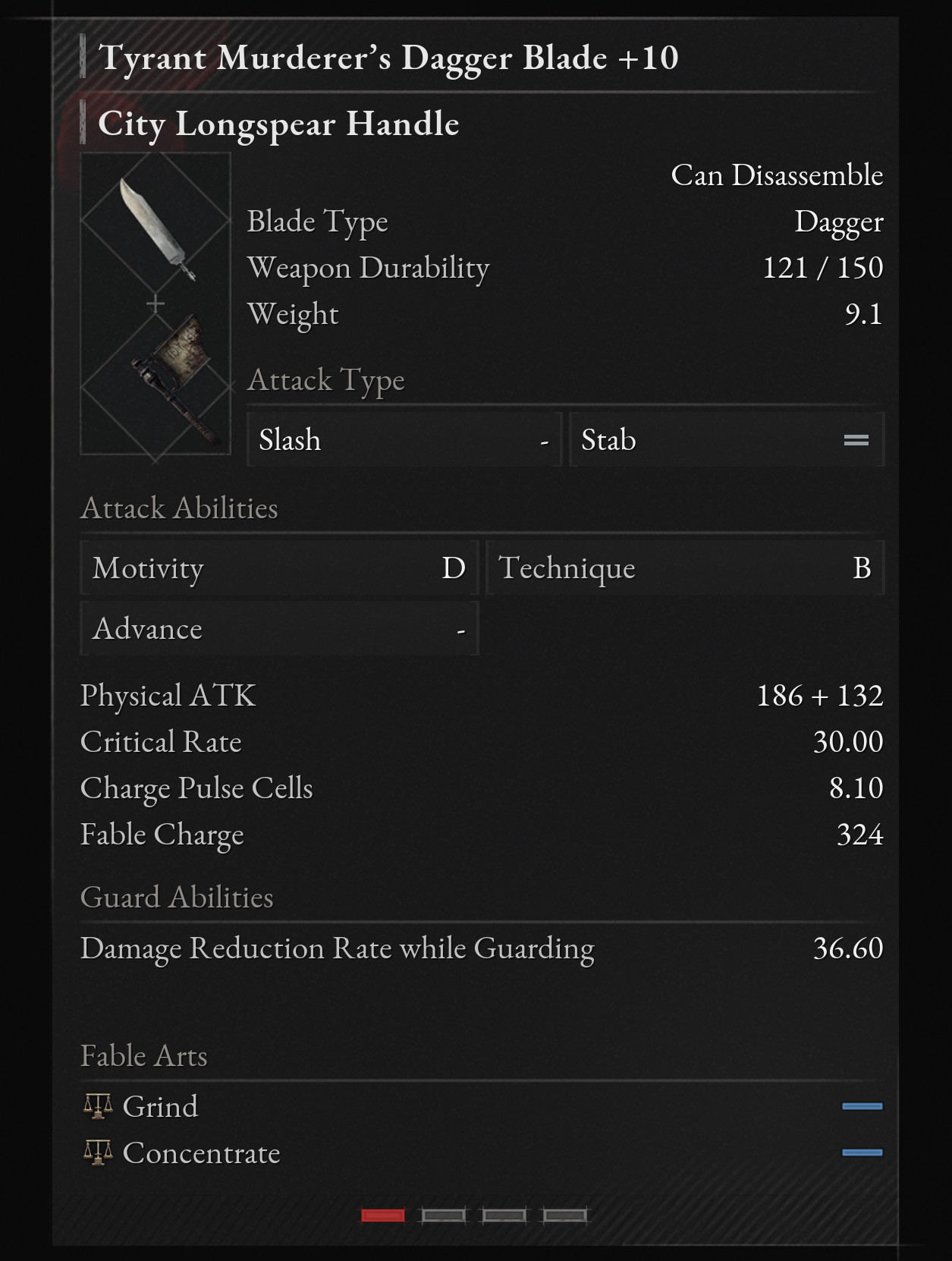
Task: Click the Advance scaling box
Action: 279,628
